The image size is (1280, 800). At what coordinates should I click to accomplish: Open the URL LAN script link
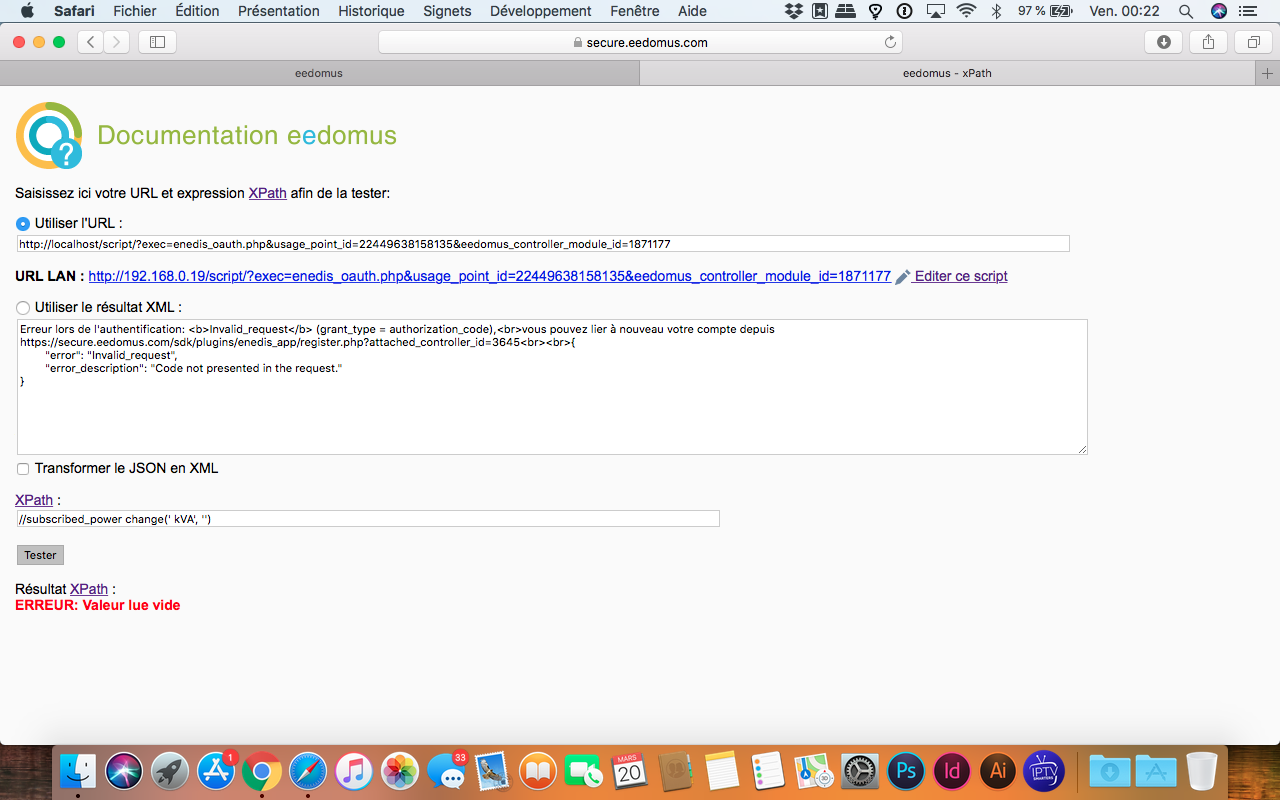pos(490,276)
